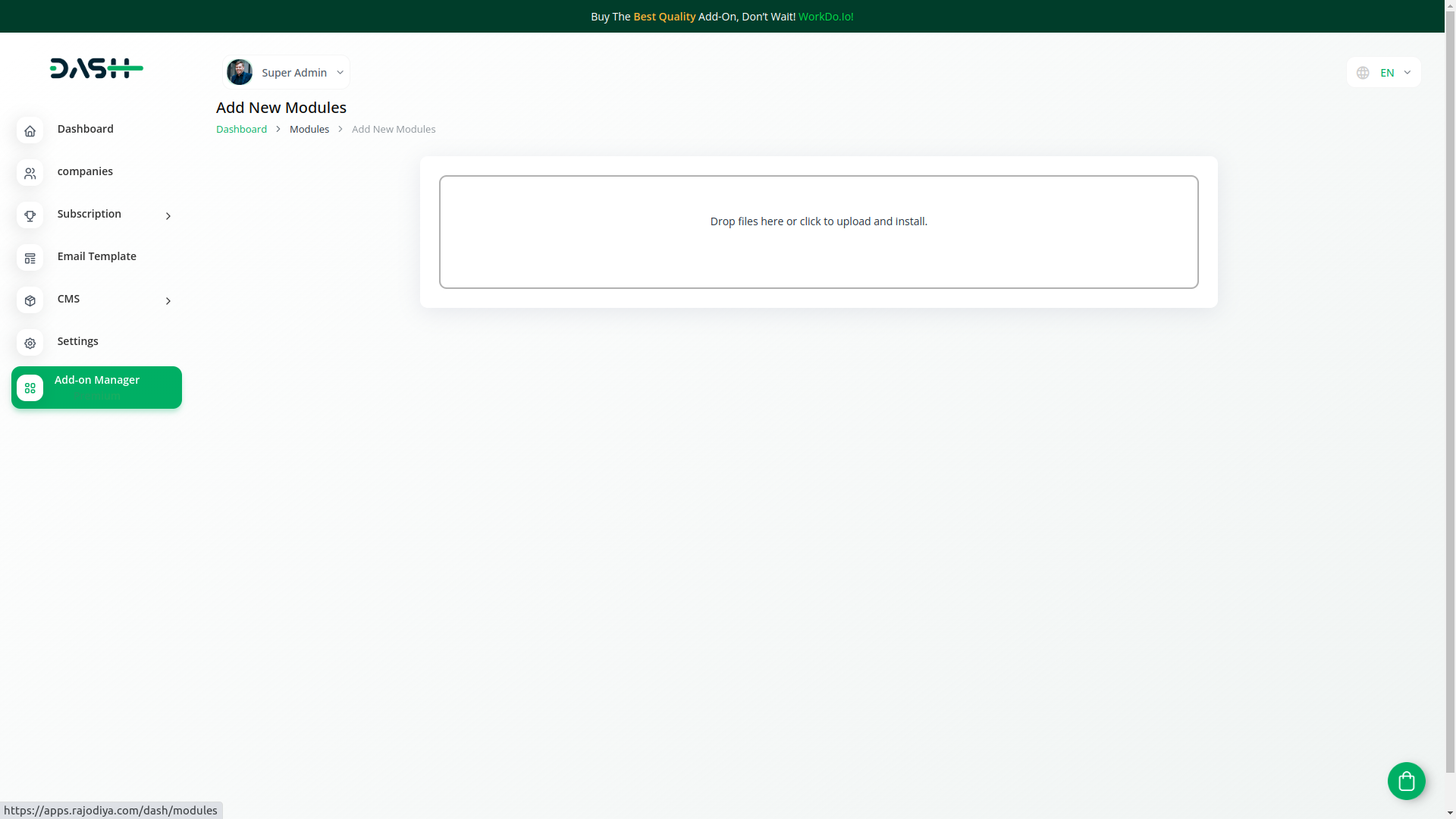Viewport: 1456px width, 819px height.
Task: Click the CMS box icon
Action: pyautogui.click(x=30, y=301)
